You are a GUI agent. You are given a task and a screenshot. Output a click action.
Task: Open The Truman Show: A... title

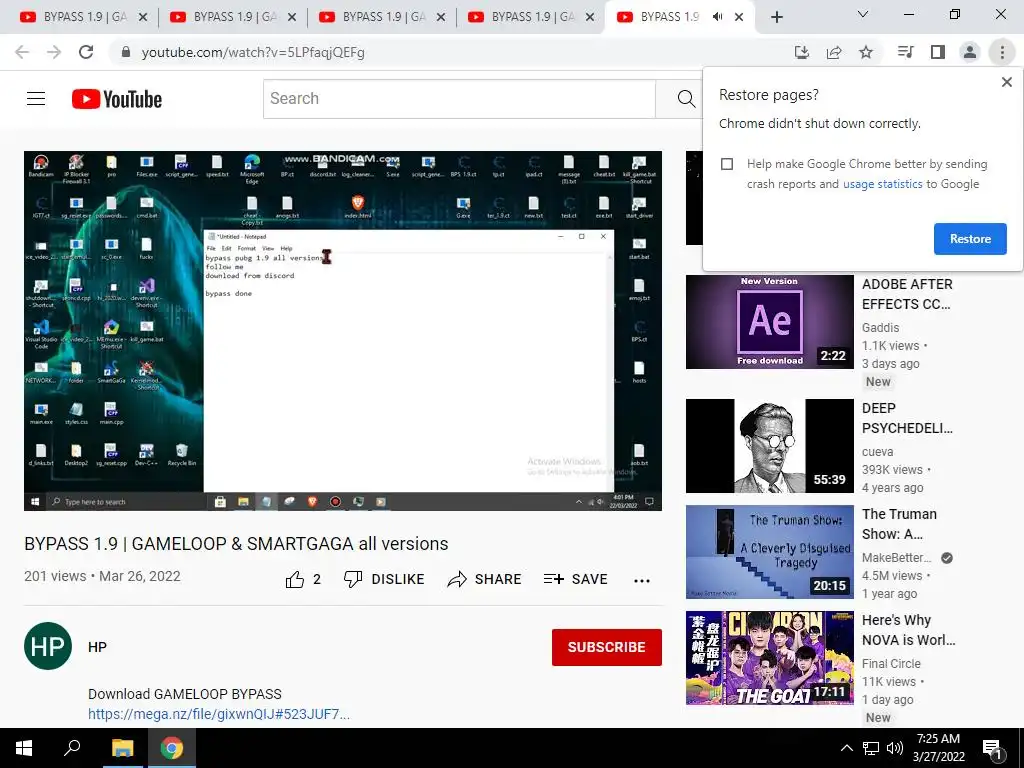pos(899,524)
